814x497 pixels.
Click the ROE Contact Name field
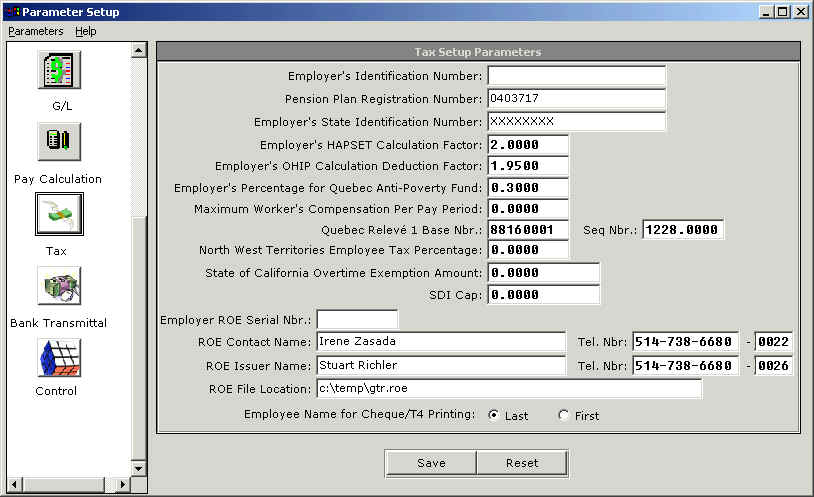441,341
